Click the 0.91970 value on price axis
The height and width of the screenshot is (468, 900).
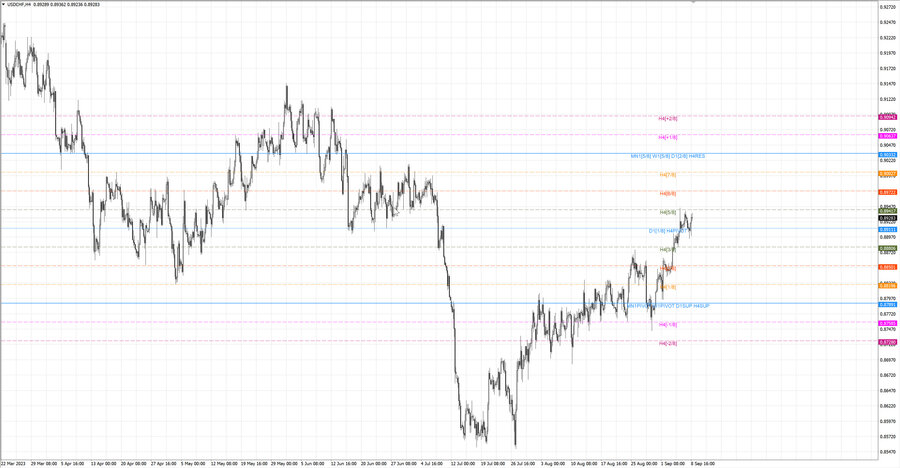(888, 53)
